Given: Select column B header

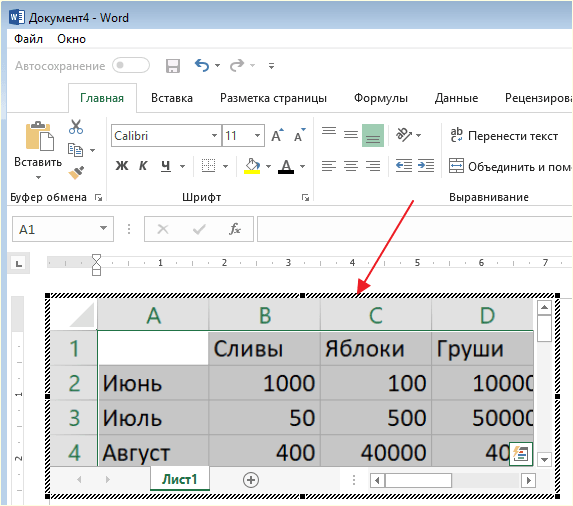Looking at the screenshot, I should pos(265,315).
